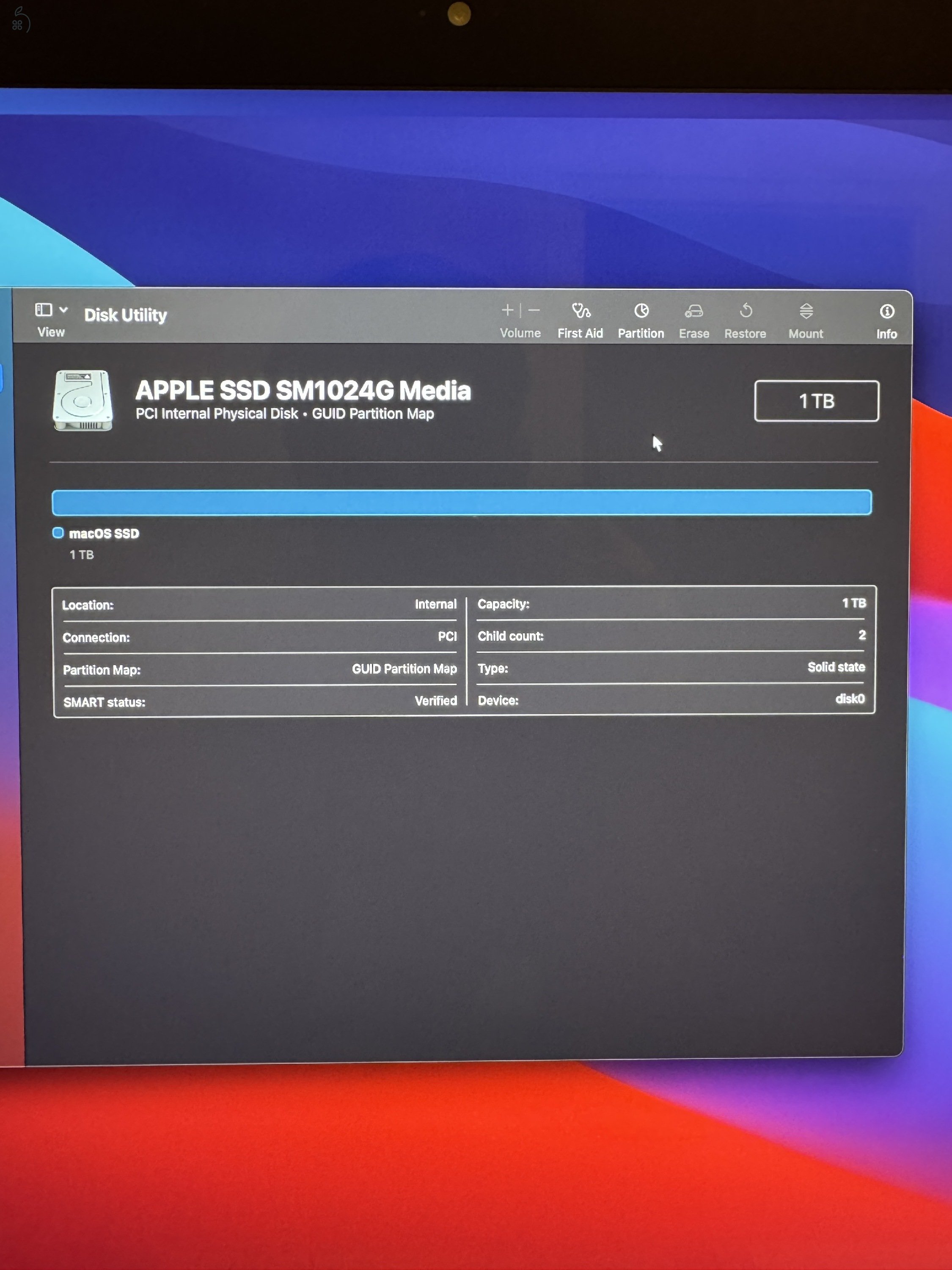Click the Capacity value 1 TB in table

click(x=854, y=603)
